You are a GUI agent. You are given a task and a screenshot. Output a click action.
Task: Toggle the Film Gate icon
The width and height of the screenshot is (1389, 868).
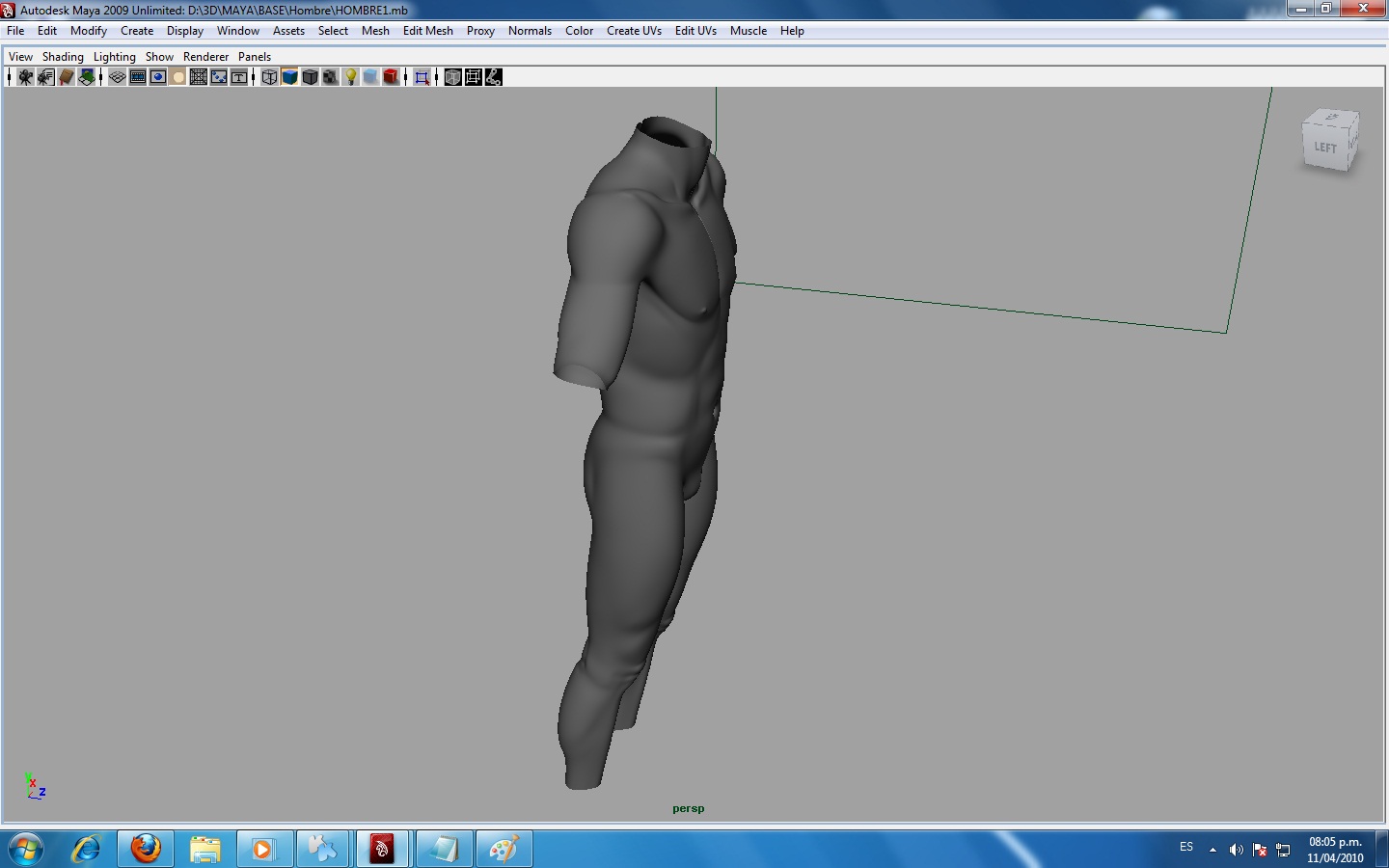coord(138,77)
